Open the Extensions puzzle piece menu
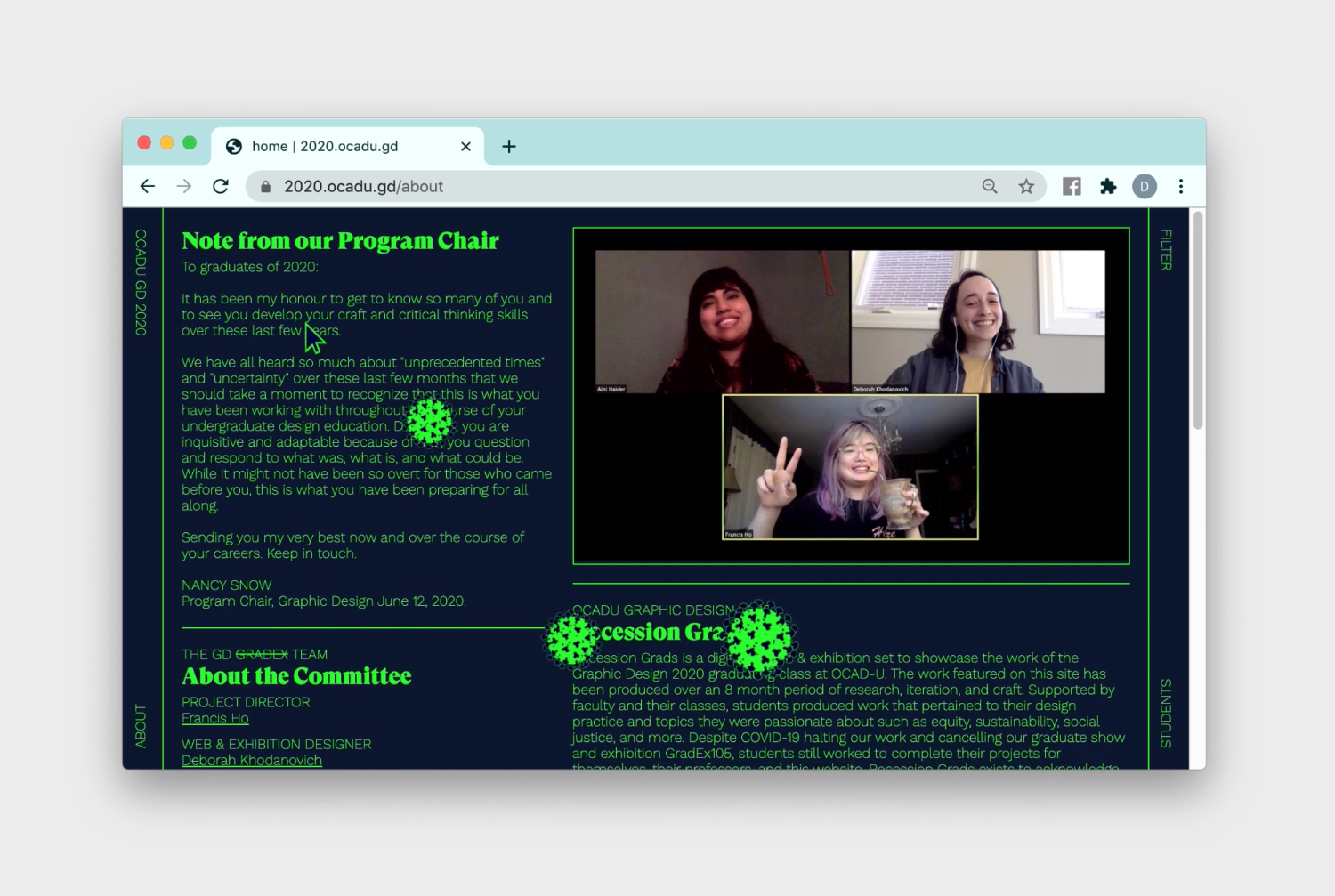The width and height of the screenshot is (1335, 896). click(x=1108, y=186)
